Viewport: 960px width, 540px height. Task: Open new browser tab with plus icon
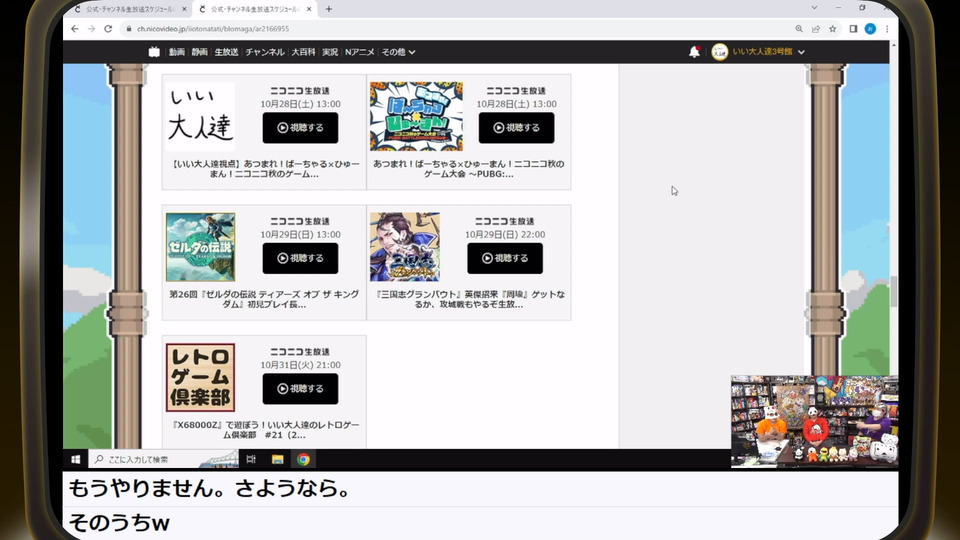(329, 9)
